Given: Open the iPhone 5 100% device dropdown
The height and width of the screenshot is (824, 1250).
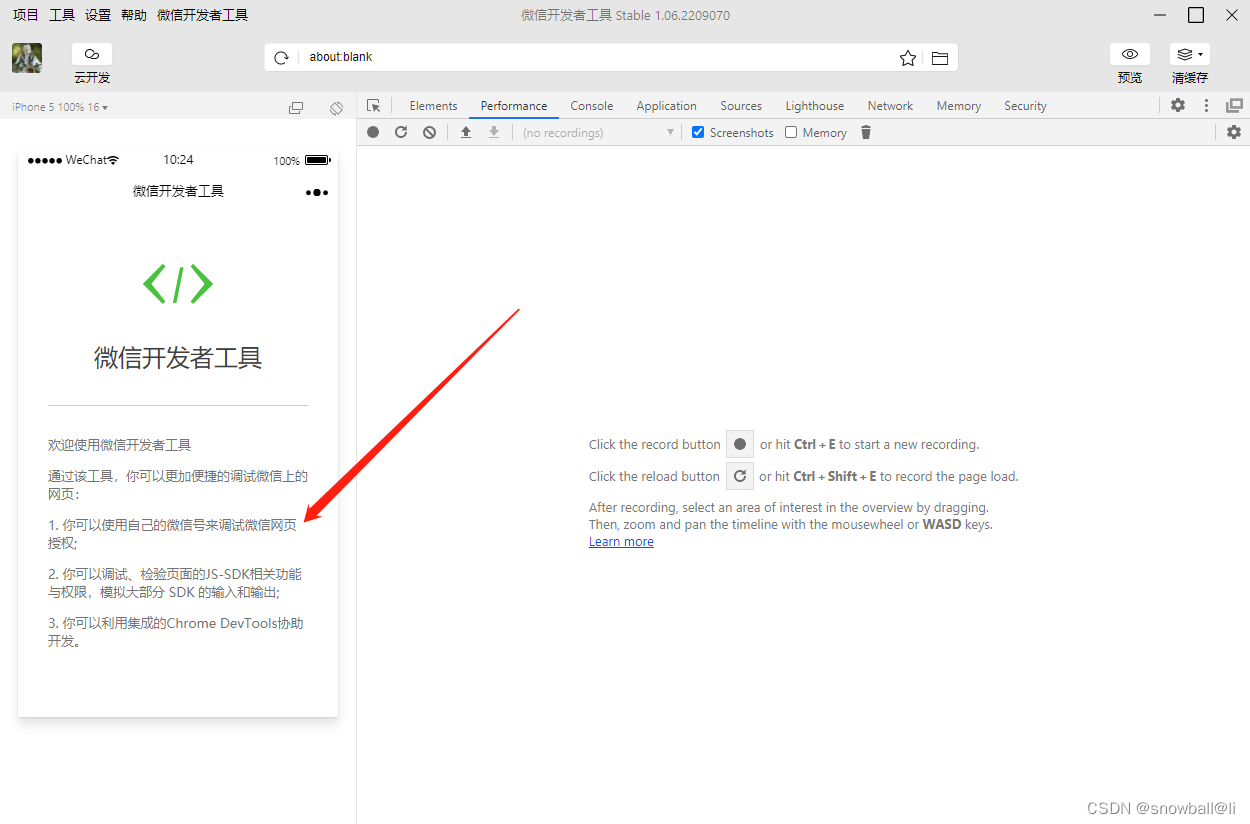Looking at the screenshot, I should pyautogui.click(x=60, y=107).
